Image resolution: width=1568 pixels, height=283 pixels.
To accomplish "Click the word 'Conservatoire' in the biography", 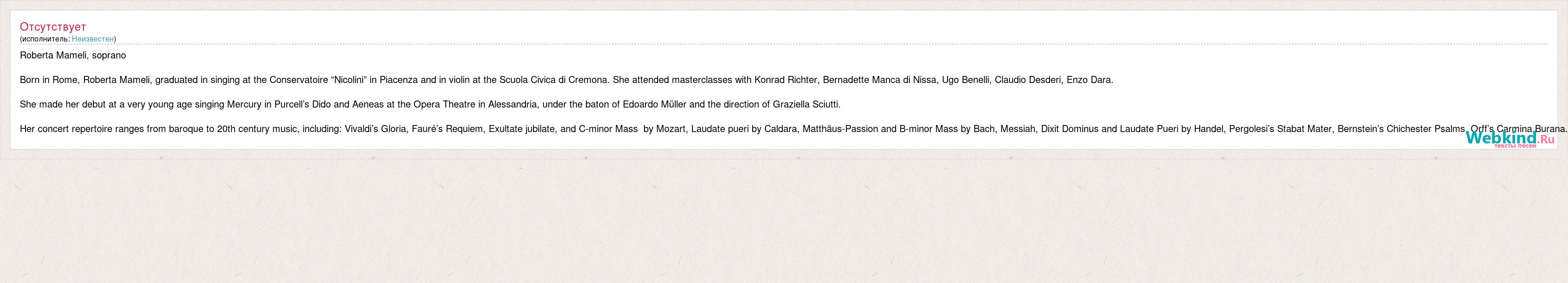I will pos(299,80).
